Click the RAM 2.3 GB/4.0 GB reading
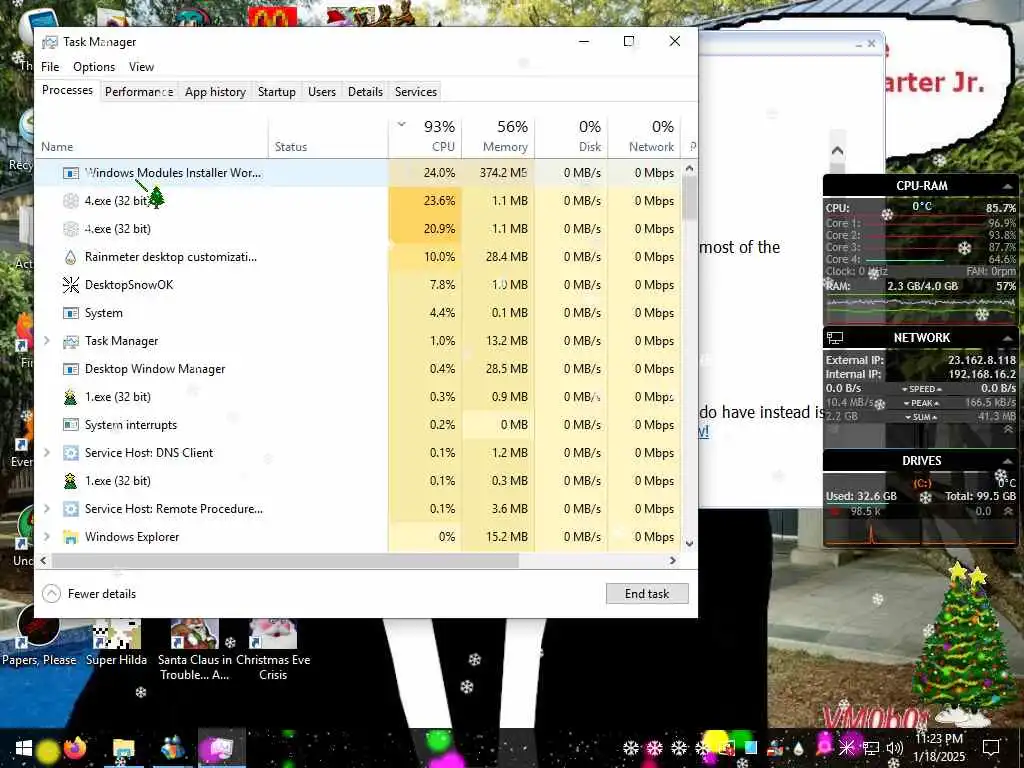The height and width of the screenshot is (768, 1024). point(922,286)
